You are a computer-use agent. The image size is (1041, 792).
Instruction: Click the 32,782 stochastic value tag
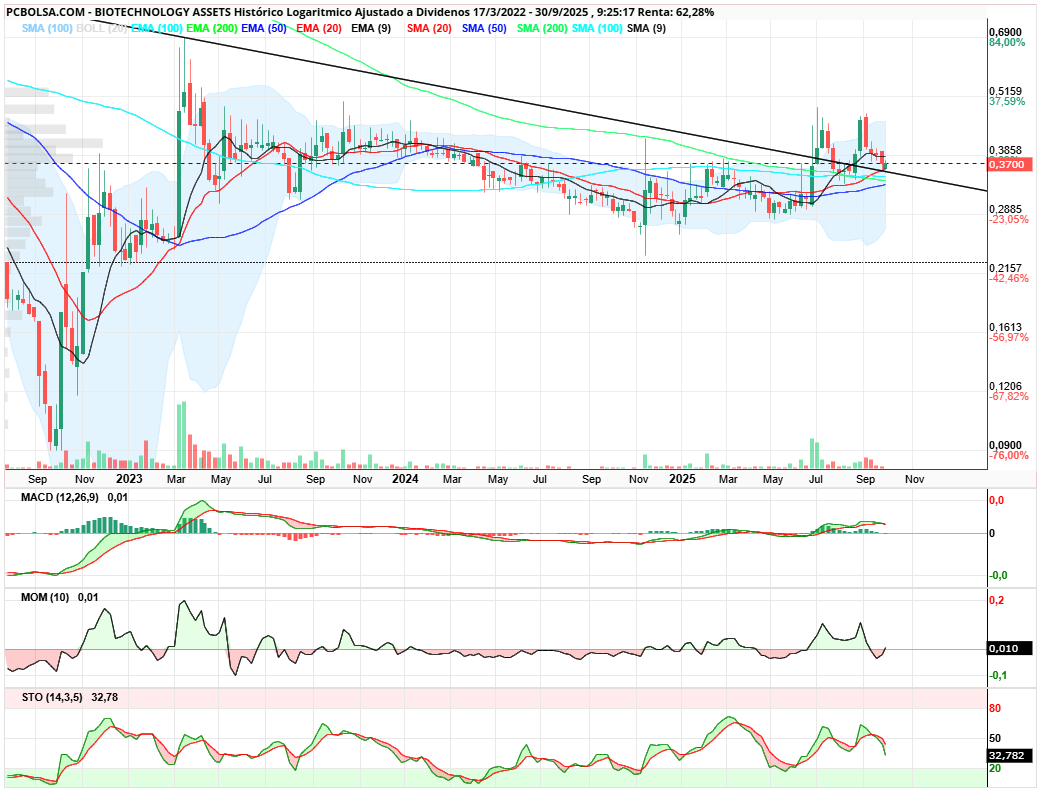1005,756
